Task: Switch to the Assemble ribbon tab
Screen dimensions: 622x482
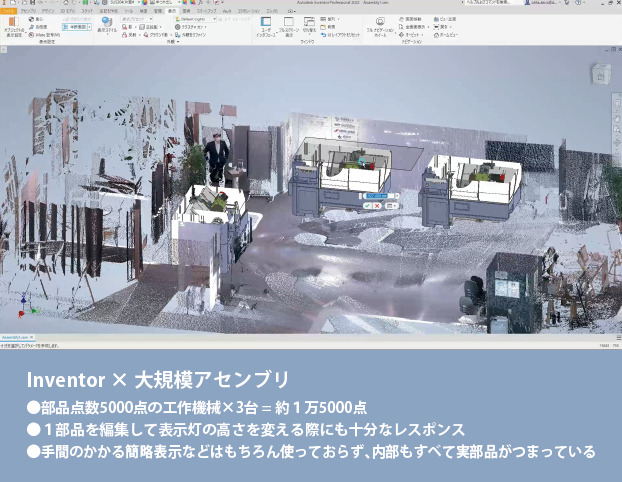Action: pyautogui.click(x=28, y=11)
